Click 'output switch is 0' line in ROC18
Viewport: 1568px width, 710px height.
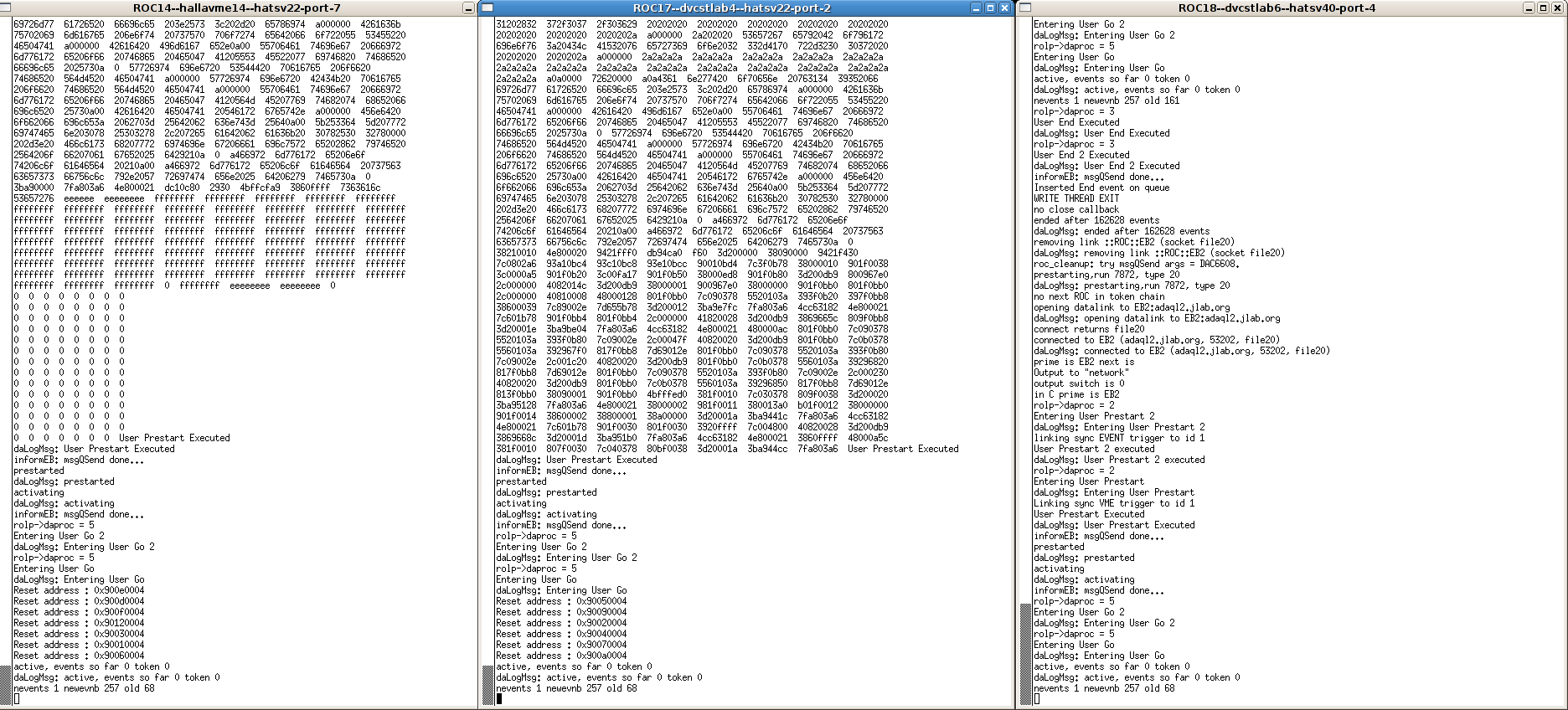tap(1079, 383)
